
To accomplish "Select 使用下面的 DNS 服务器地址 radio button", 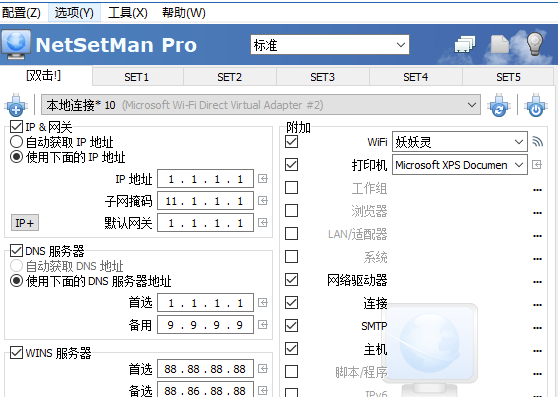I will point(16,281).
